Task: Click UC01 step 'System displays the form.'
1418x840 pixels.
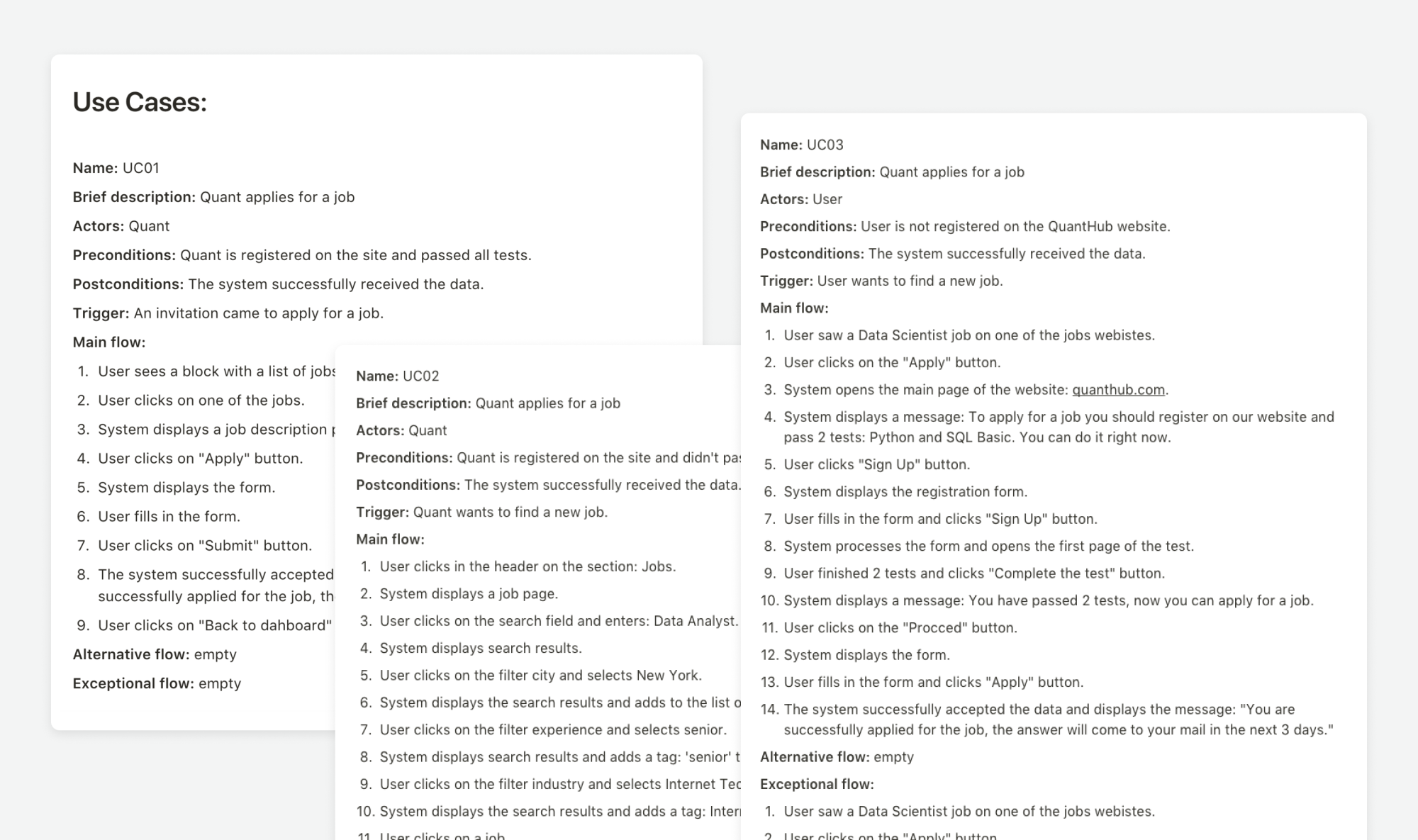Action: pyautogui.click(x=186, y=488)
